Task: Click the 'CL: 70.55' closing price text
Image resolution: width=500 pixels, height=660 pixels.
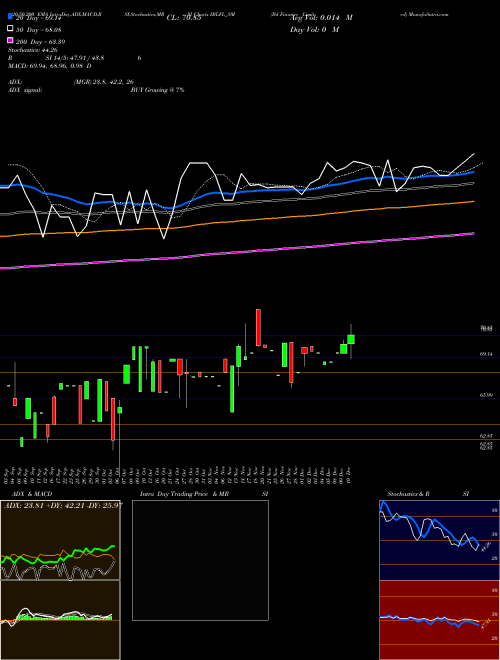Action: click(x=184, y=18)
